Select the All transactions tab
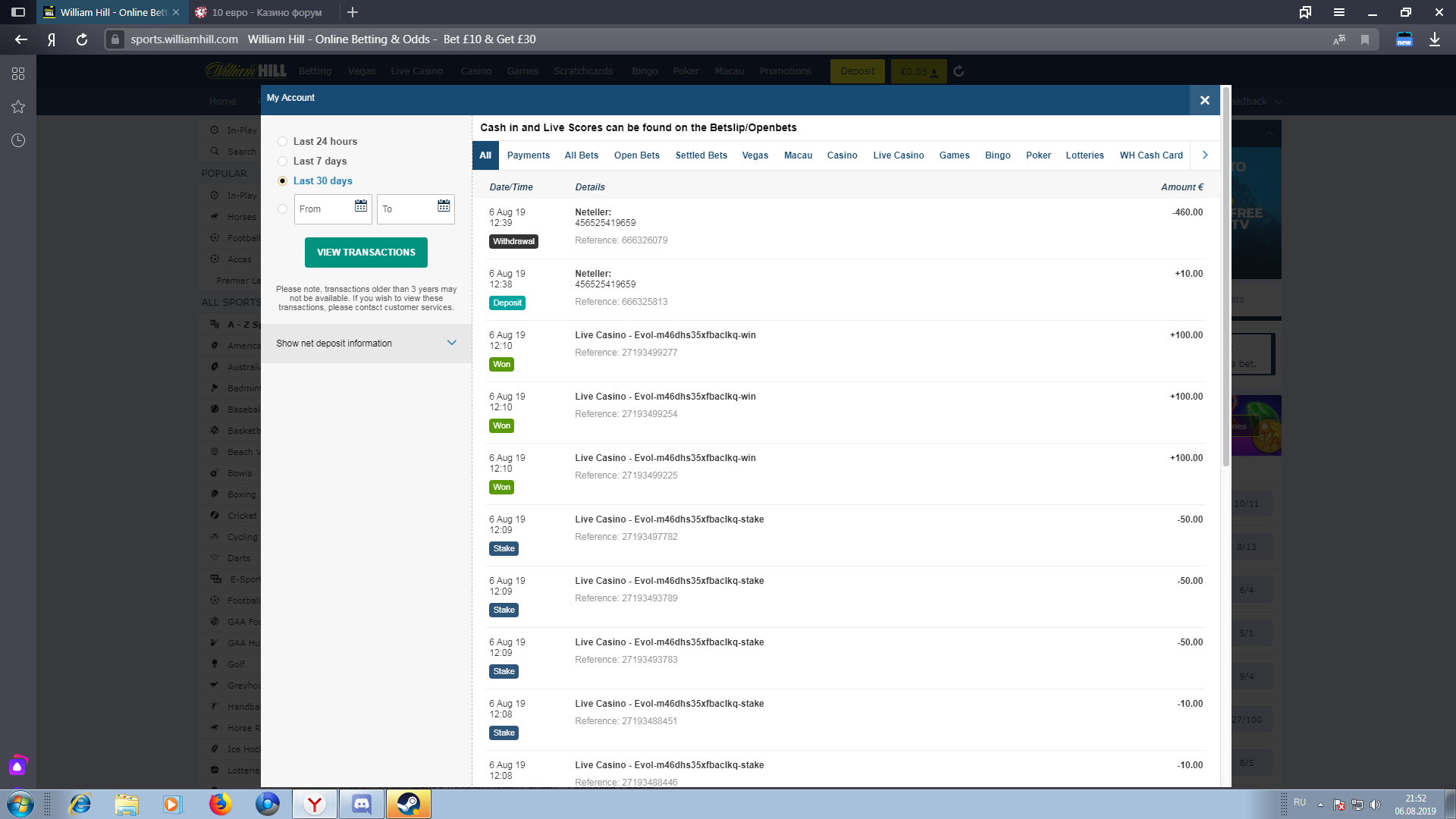 (485, 155)
